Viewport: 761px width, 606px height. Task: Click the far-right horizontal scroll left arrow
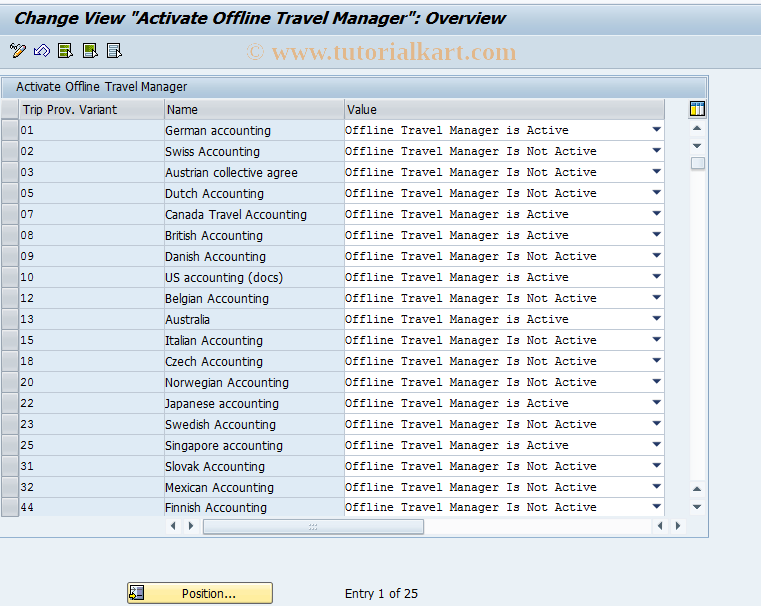click(660, 526)
